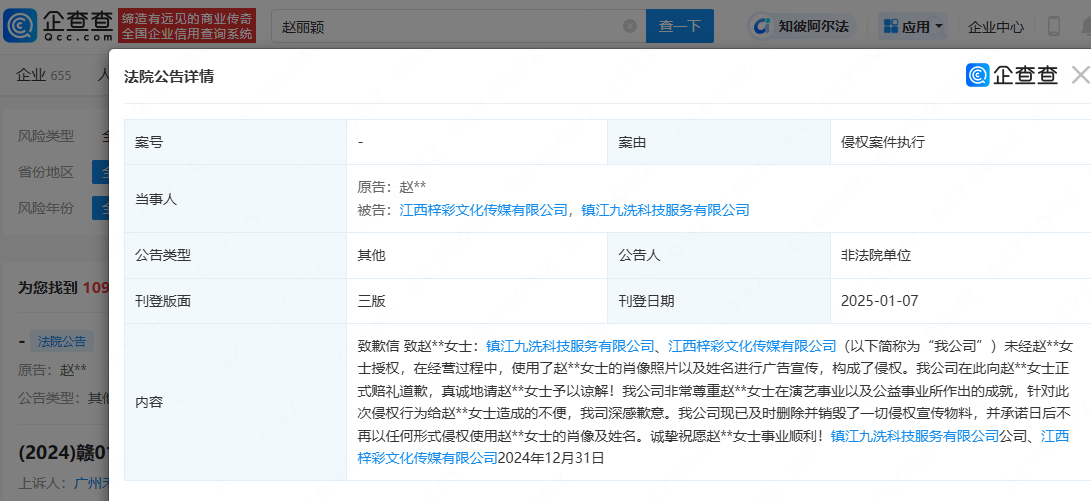Click the Qcc.com logo in header
Screen dimensions: 1091x501
[x=58, y=26]
